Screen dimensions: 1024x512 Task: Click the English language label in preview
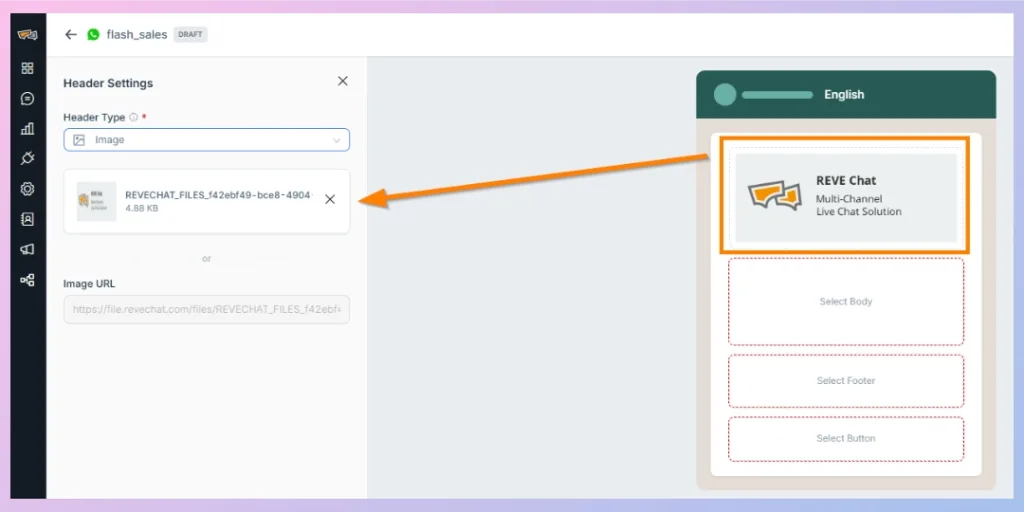coord(844,95)
